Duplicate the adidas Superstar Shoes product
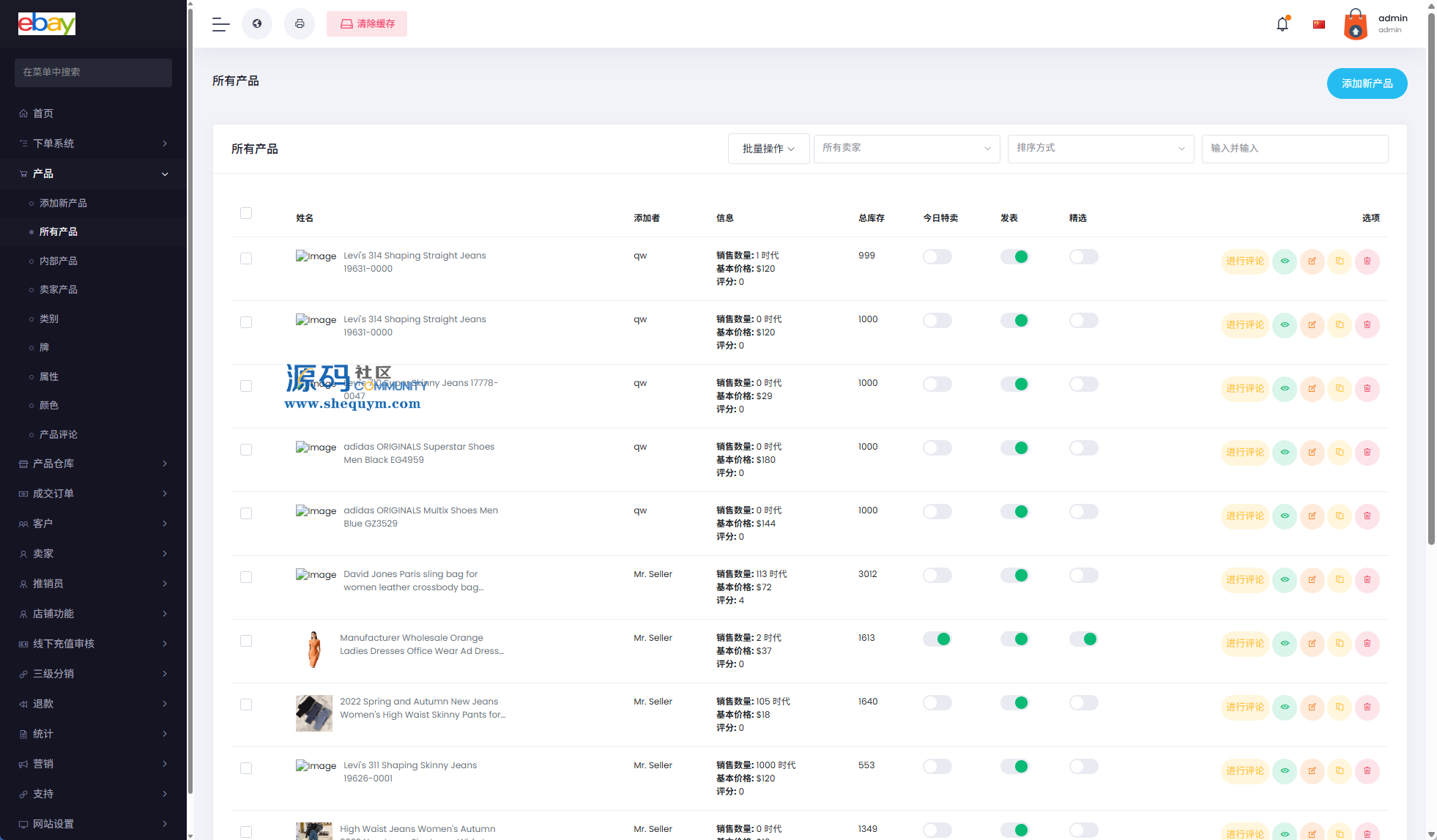 coord(1340,453)
